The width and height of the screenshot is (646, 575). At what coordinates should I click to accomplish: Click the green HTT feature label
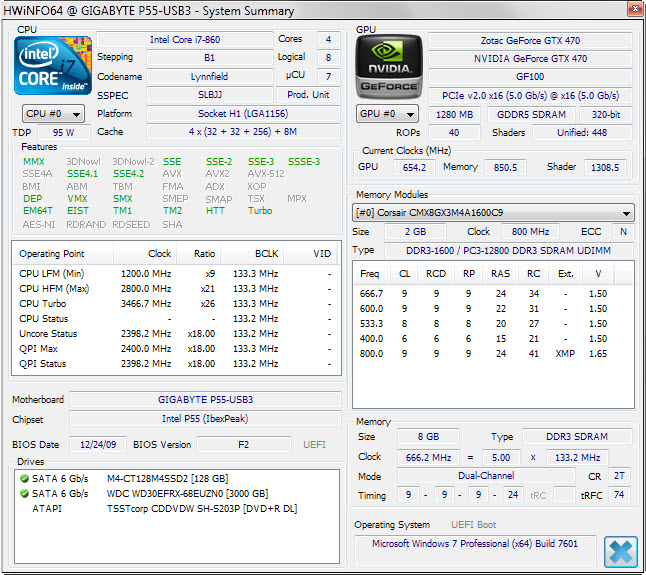point(215,211)
